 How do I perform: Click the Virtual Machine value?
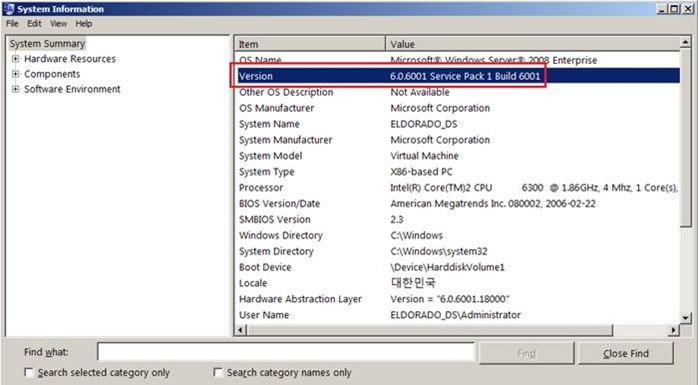pyautogui.click(x=425, y=156)
